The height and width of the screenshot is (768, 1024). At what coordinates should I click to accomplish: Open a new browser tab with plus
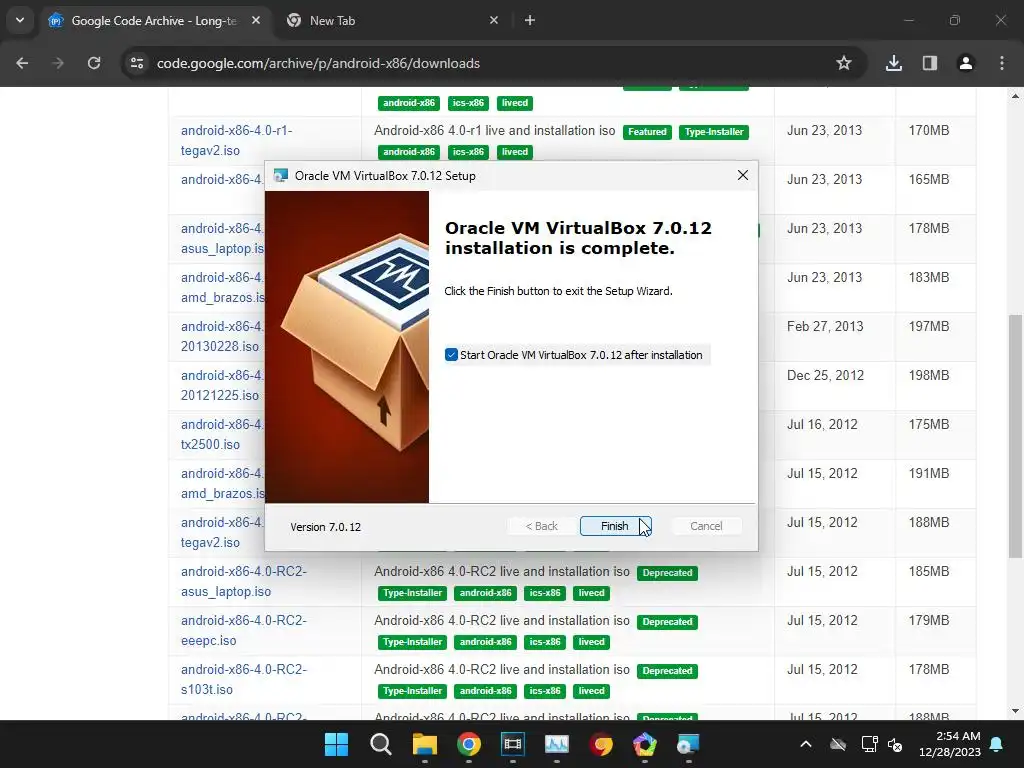point(530,20)
